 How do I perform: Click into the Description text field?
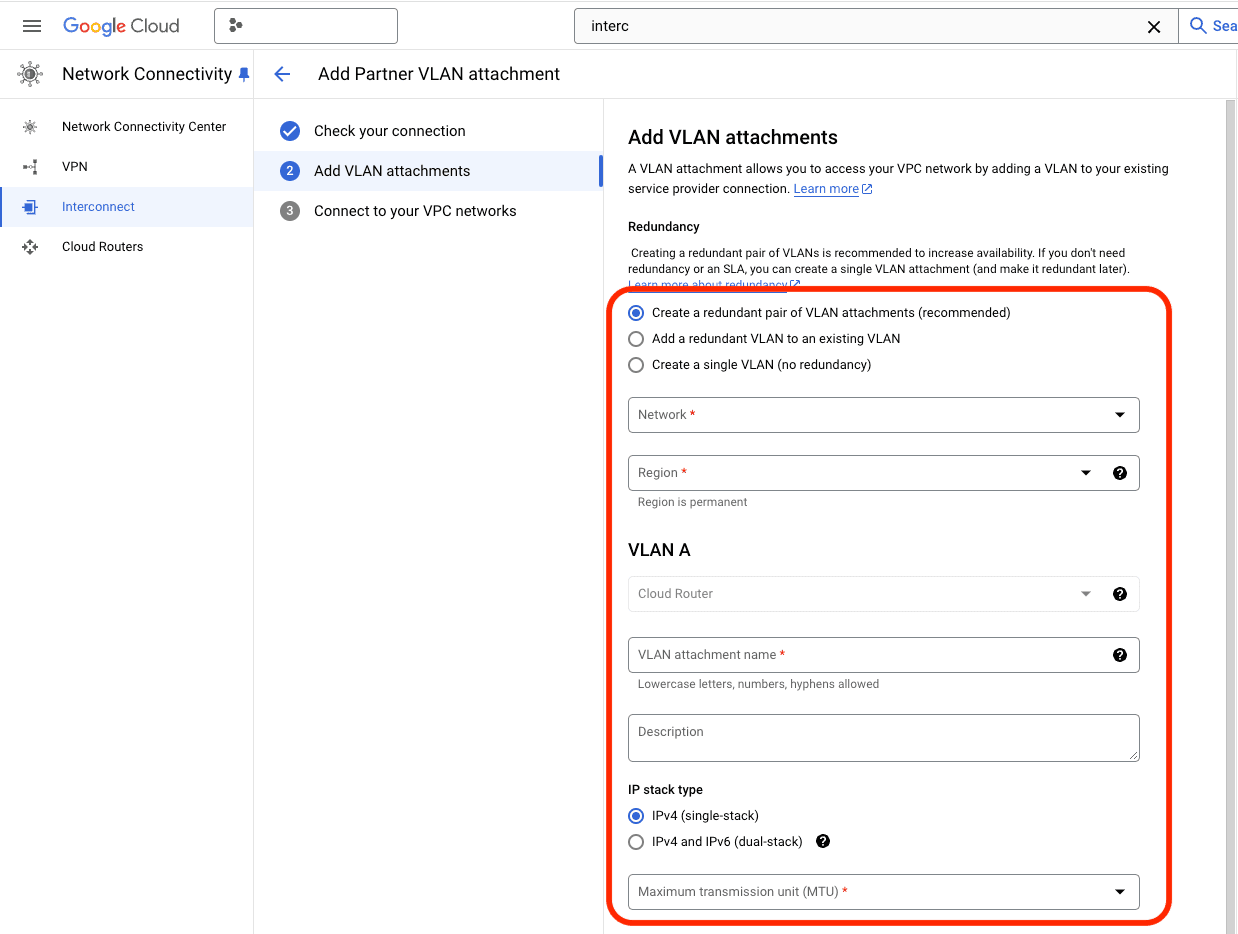[883, 738]
